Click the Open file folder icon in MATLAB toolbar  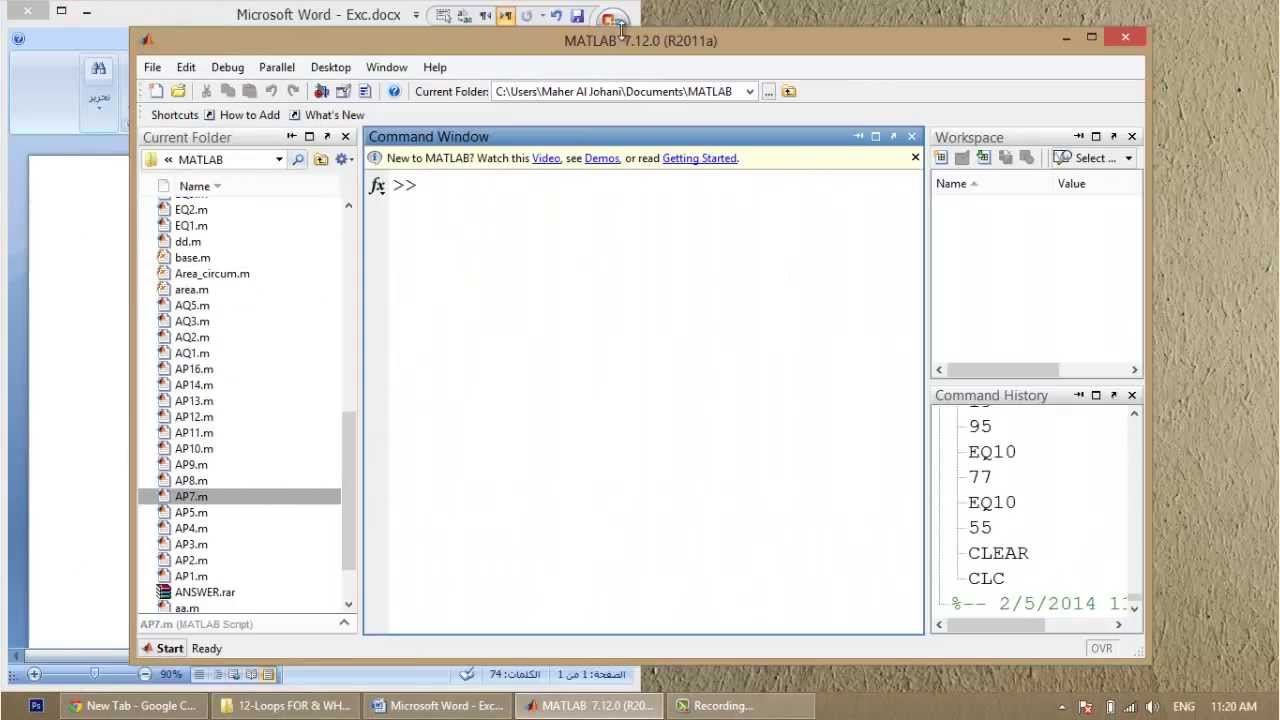click(178, 91)
